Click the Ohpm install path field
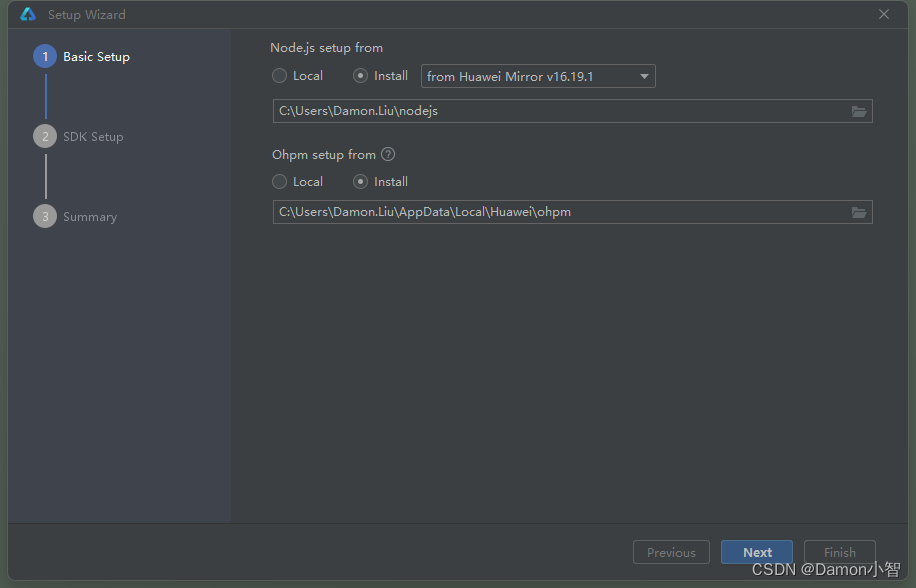This screenshot has height=588, width=916. (x=572, y=212)
